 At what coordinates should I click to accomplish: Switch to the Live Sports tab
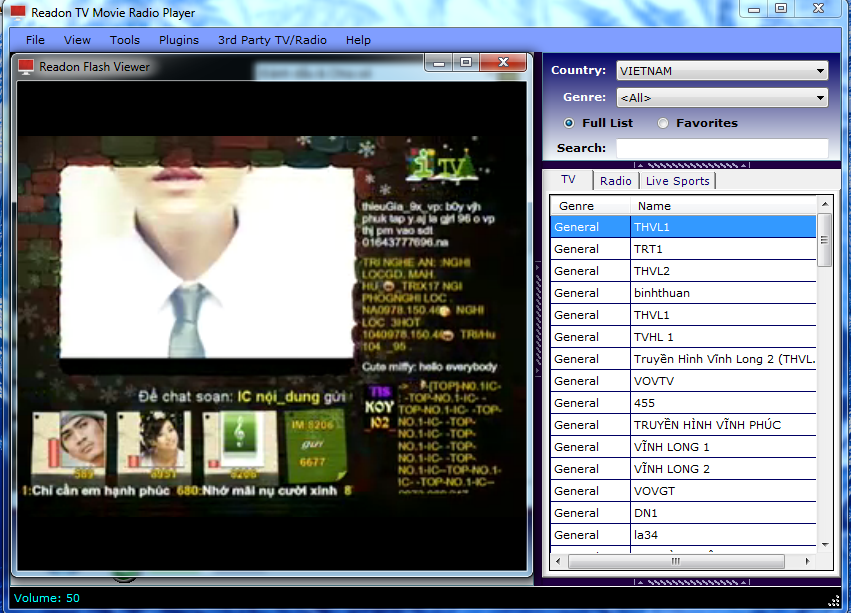[x=677, y=181]
